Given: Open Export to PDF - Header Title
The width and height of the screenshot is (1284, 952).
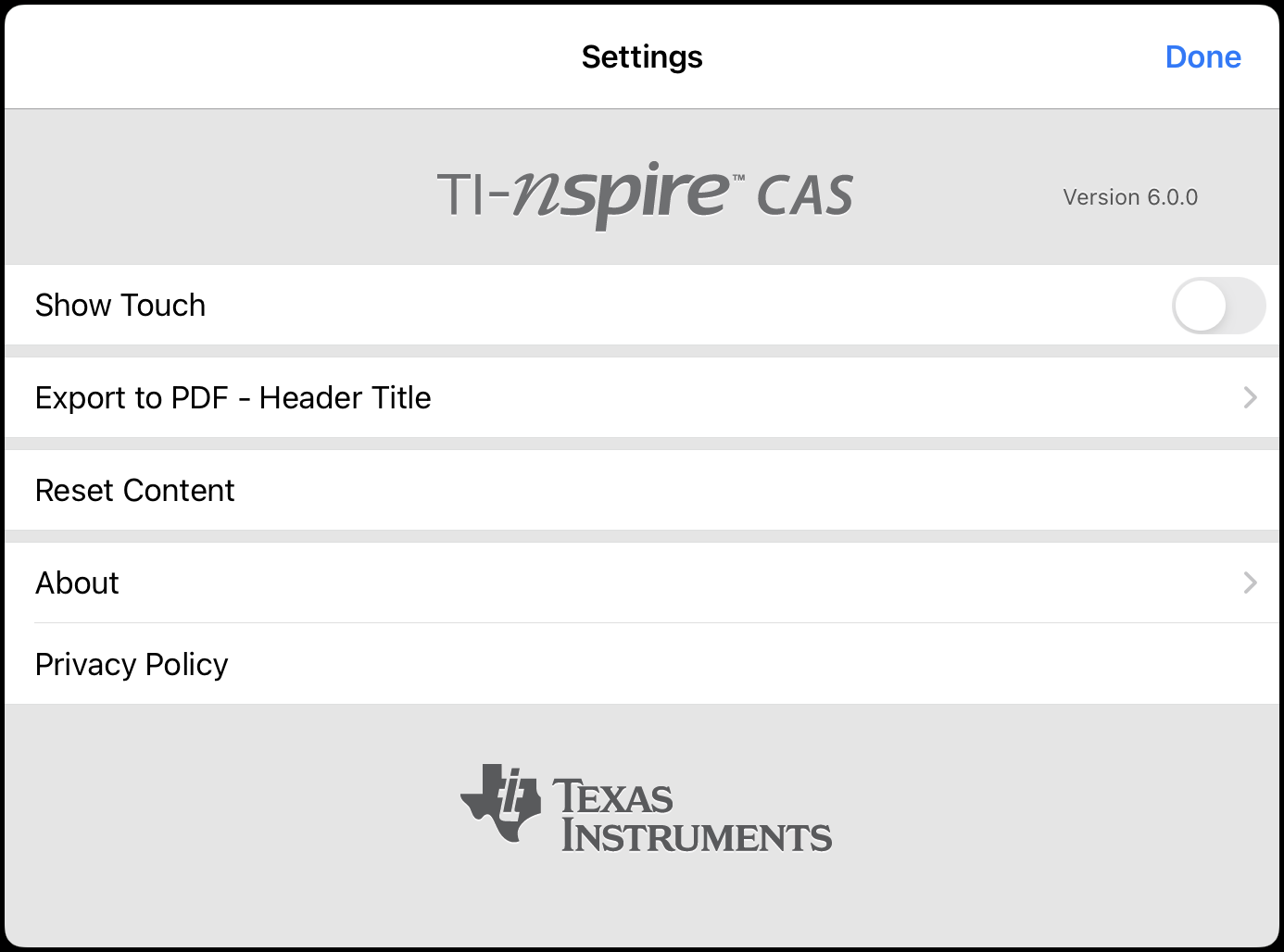Looking at the screenshot, I should tap(233, 398).
